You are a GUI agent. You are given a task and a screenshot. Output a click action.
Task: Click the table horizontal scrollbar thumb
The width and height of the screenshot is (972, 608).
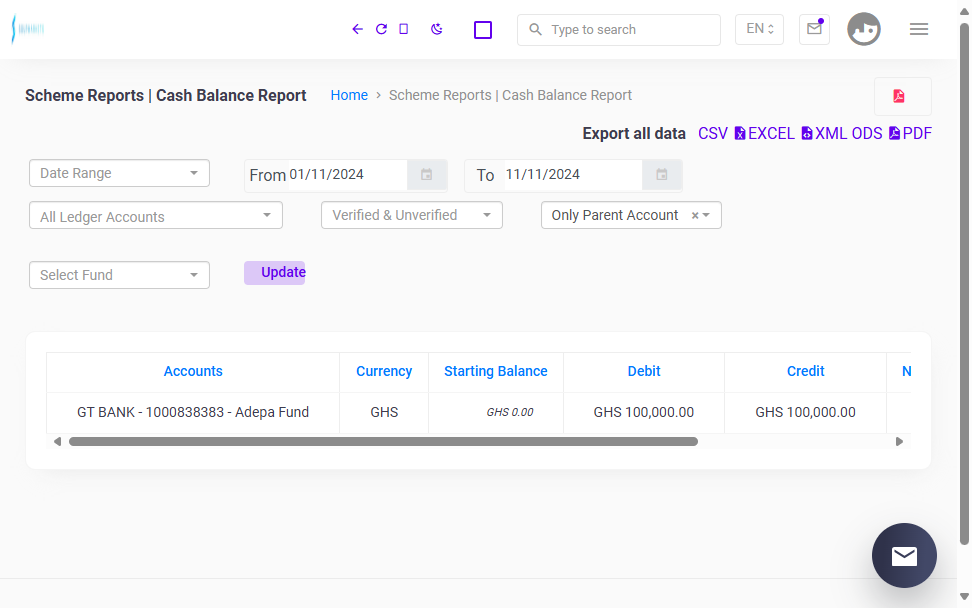[x=383, y=442]
